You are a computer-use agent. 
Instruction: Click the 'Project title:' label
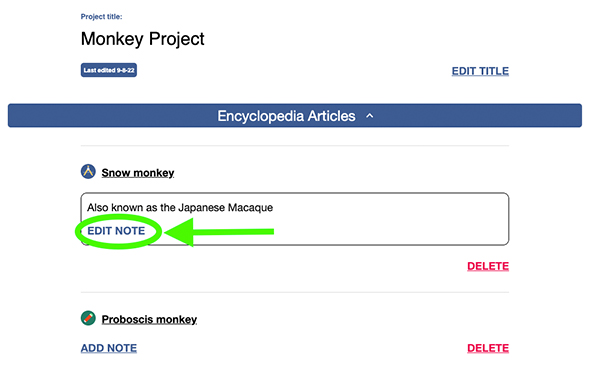(101, 16)
